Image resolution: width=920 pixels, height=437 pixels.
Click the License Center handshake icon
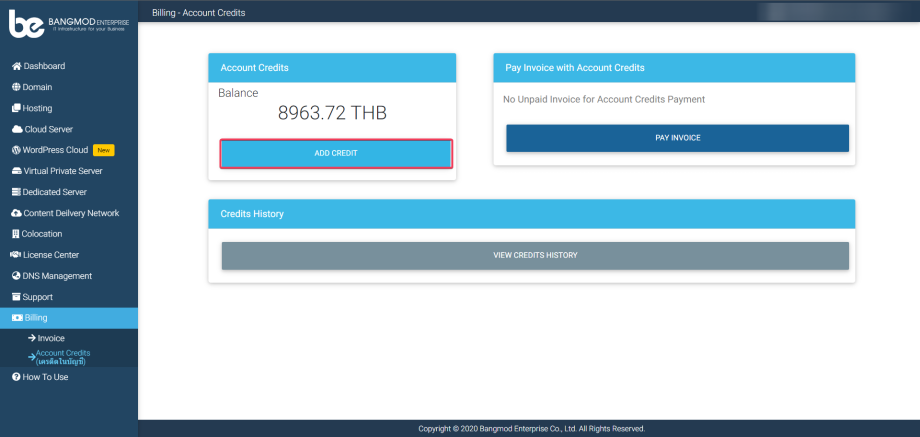click(17, 255)
